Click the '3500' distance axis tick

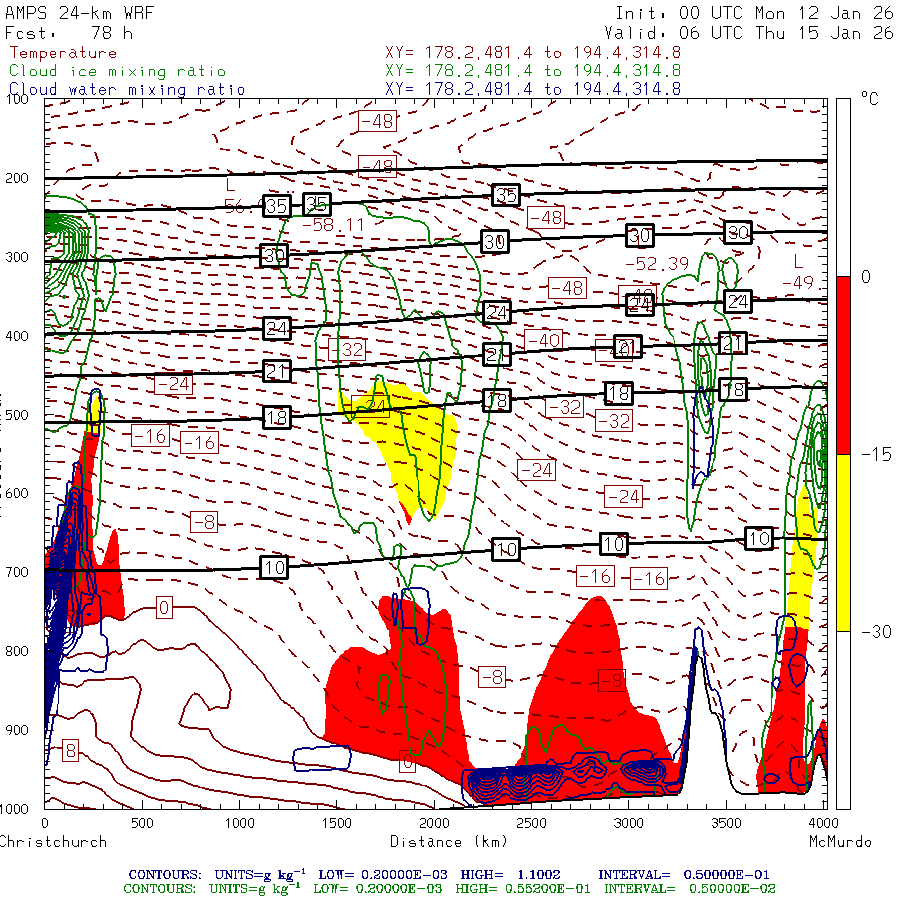(x=726, y=823)
